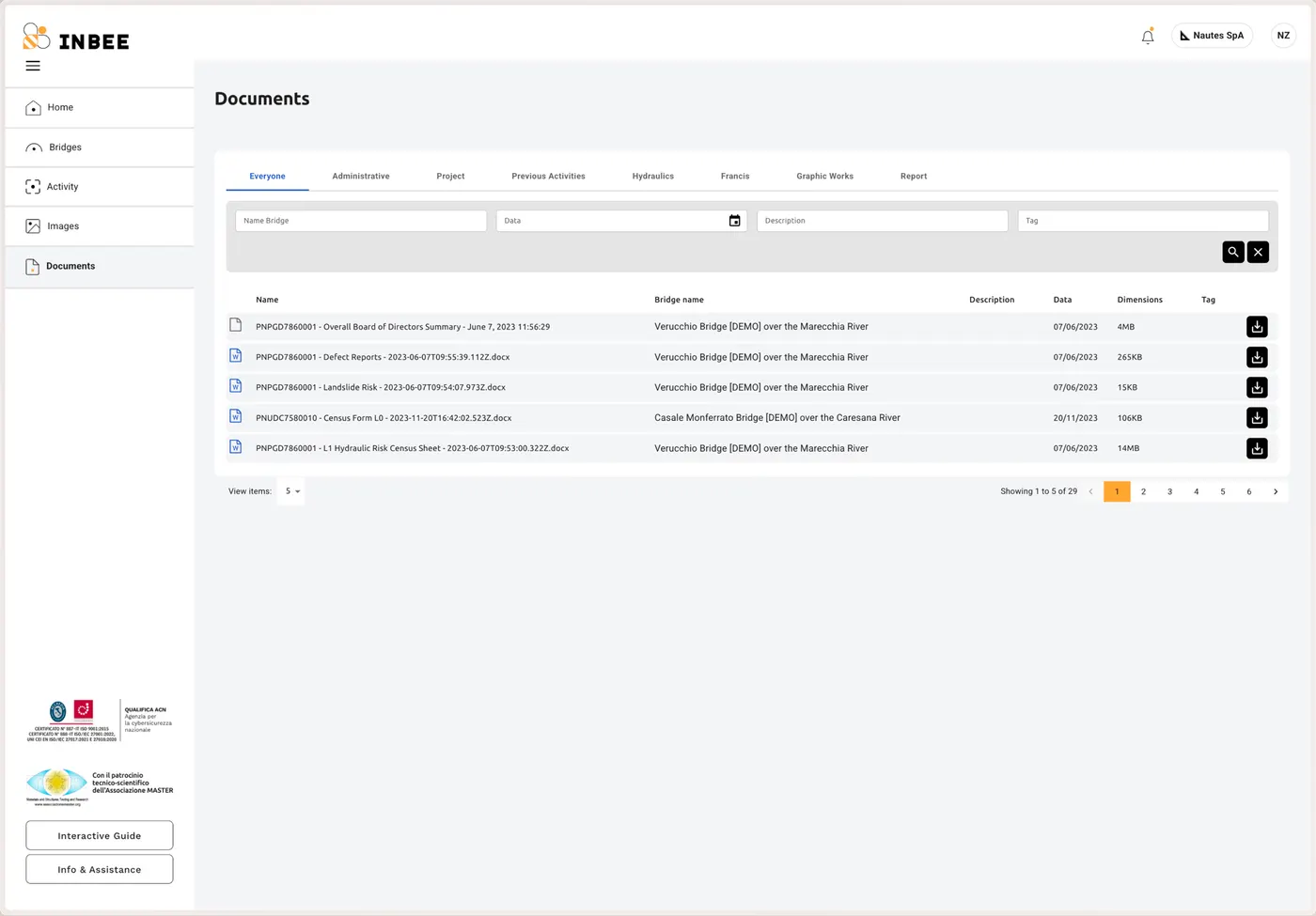Click the black search magnifier button
The width and height of the screenshot is (1316, 916).
click(x=1233, y=252)
